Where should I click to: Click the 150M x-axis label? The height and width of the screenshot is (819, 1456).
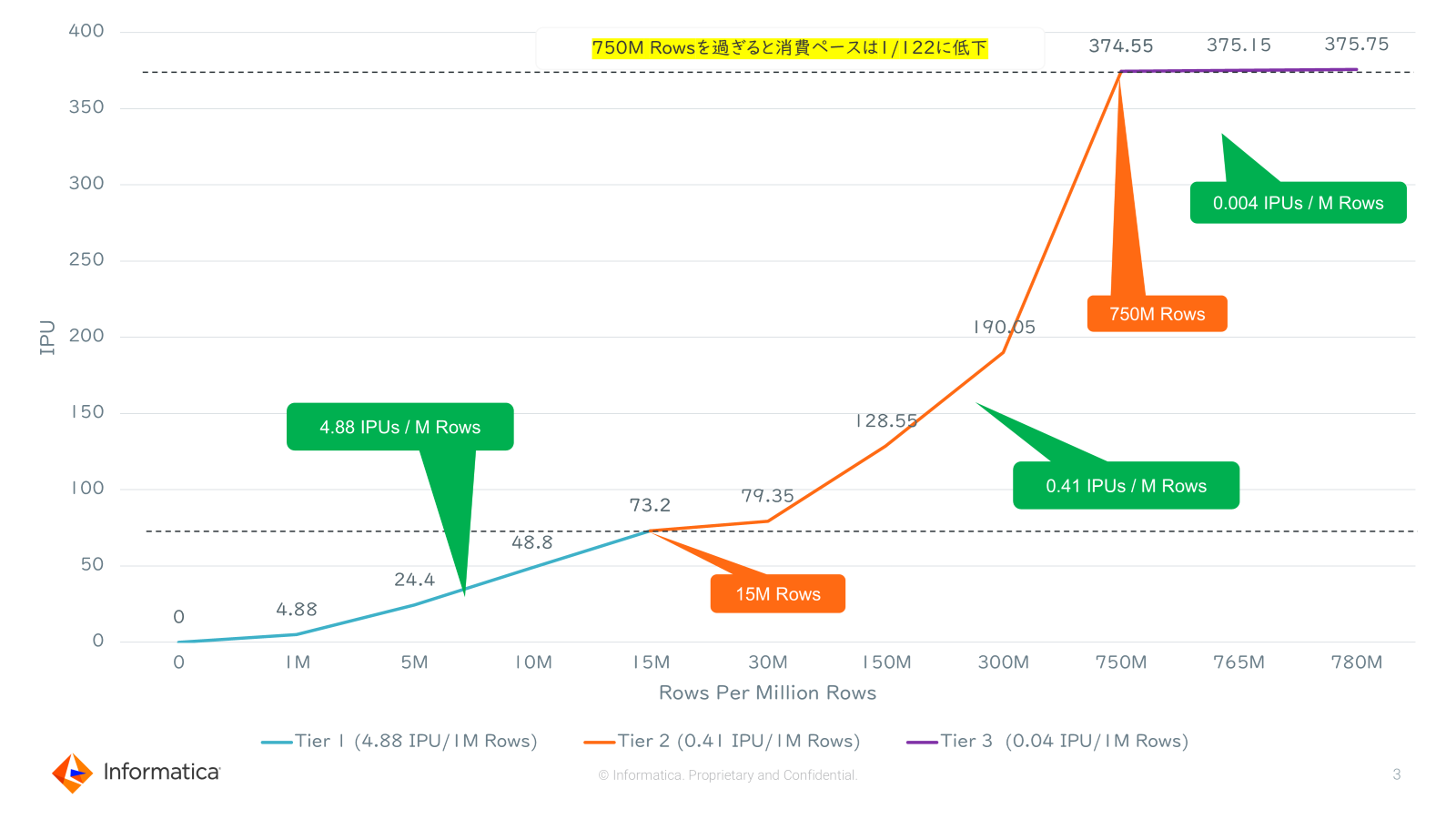(x=886, y=662)
